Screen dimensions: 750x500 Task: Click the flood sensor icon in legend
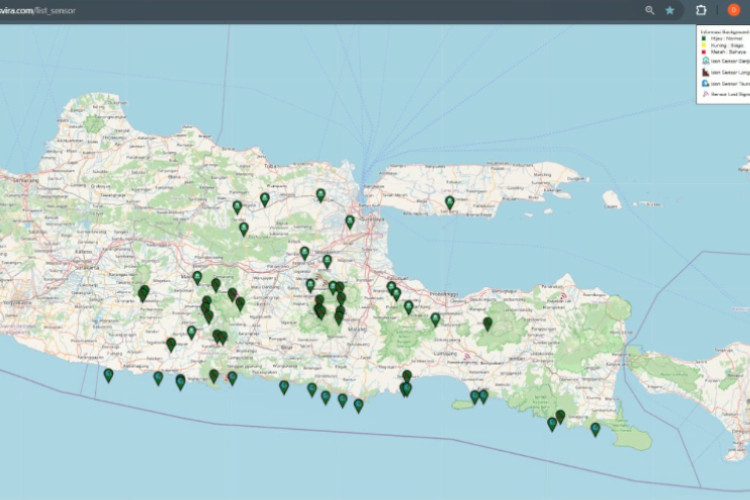pyautogui.click(x=706, y=60)
